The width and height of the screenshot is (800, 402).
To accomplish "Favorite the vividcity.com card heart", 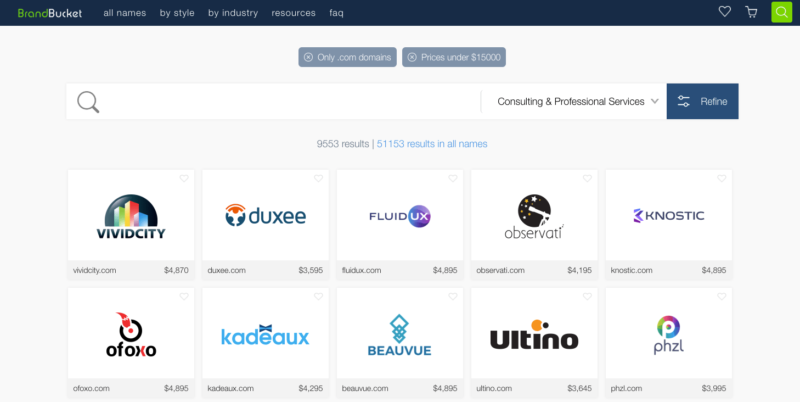I will click(x=184, y=179).
